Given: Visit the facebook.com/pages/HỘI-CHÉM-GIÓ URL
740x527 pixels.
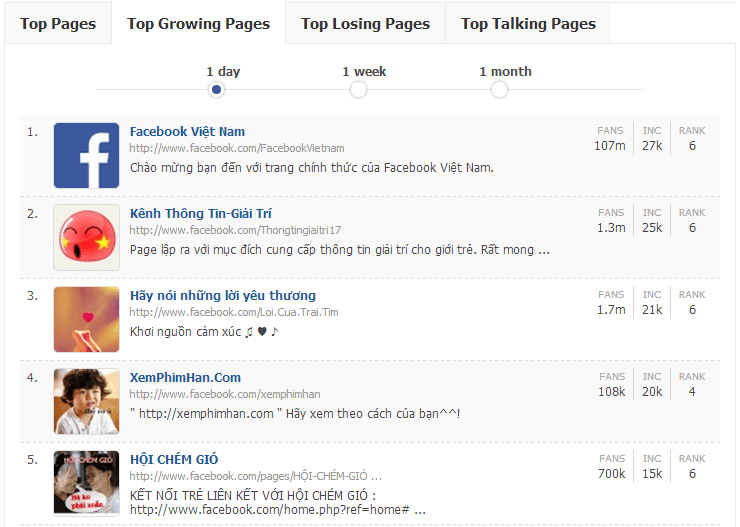Looking at the screenshot, I should click(x=255, y=476).
